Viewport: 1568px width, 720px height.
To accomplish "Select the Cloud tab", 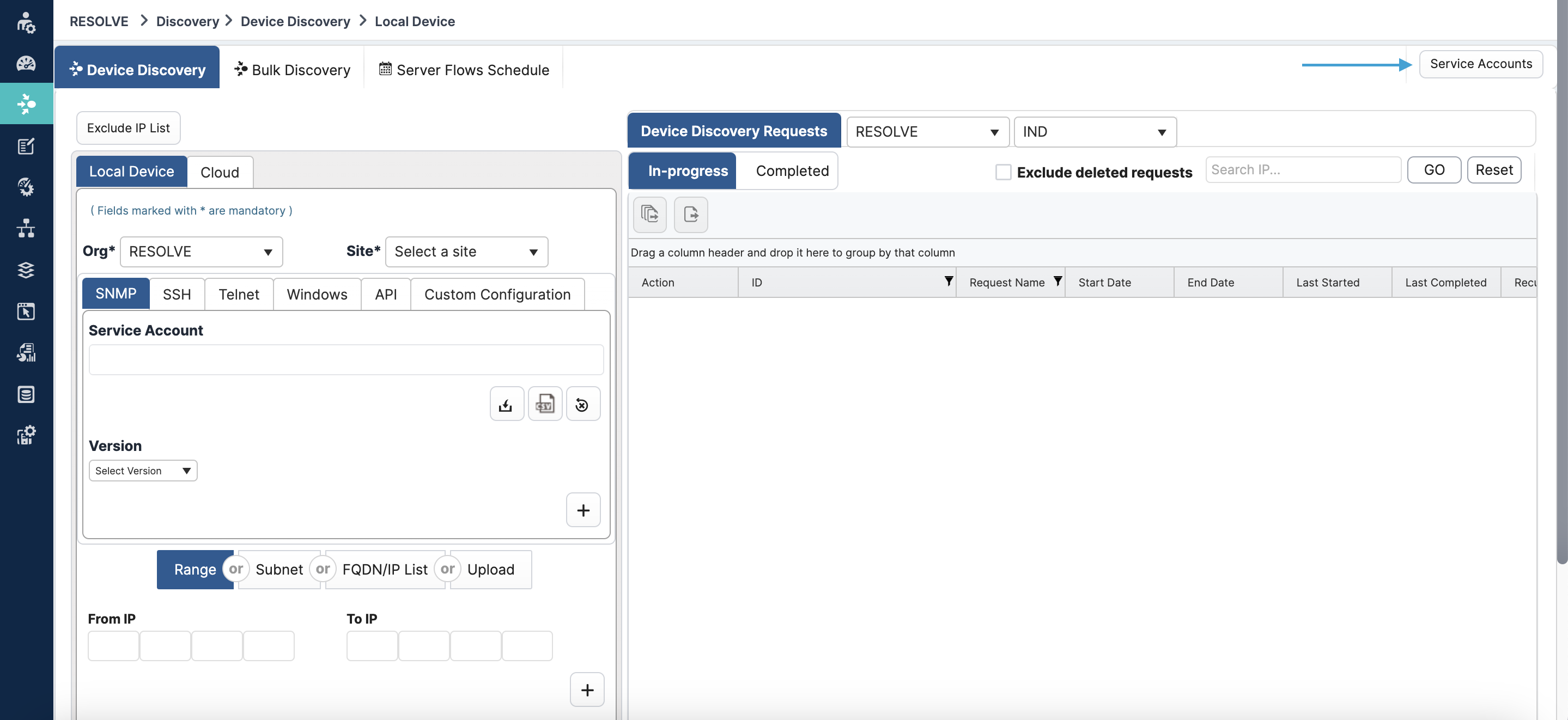I will tap(220, 172).
